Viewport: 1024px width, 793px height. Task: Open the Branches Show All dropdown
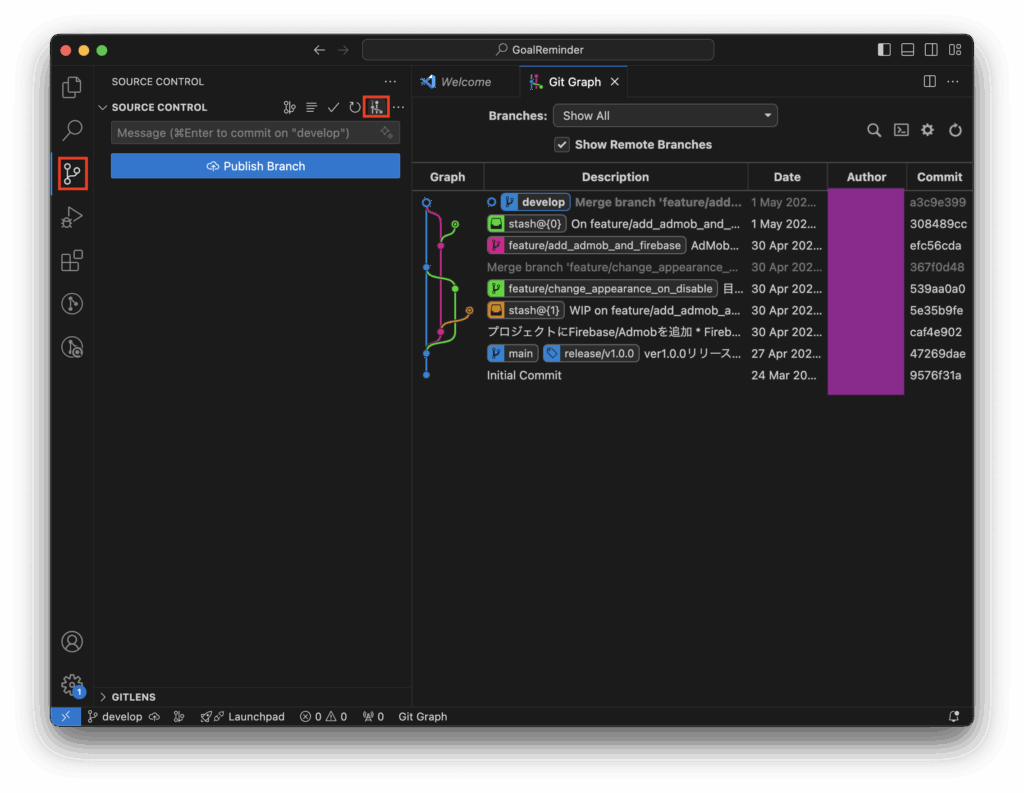coord(665,116)
